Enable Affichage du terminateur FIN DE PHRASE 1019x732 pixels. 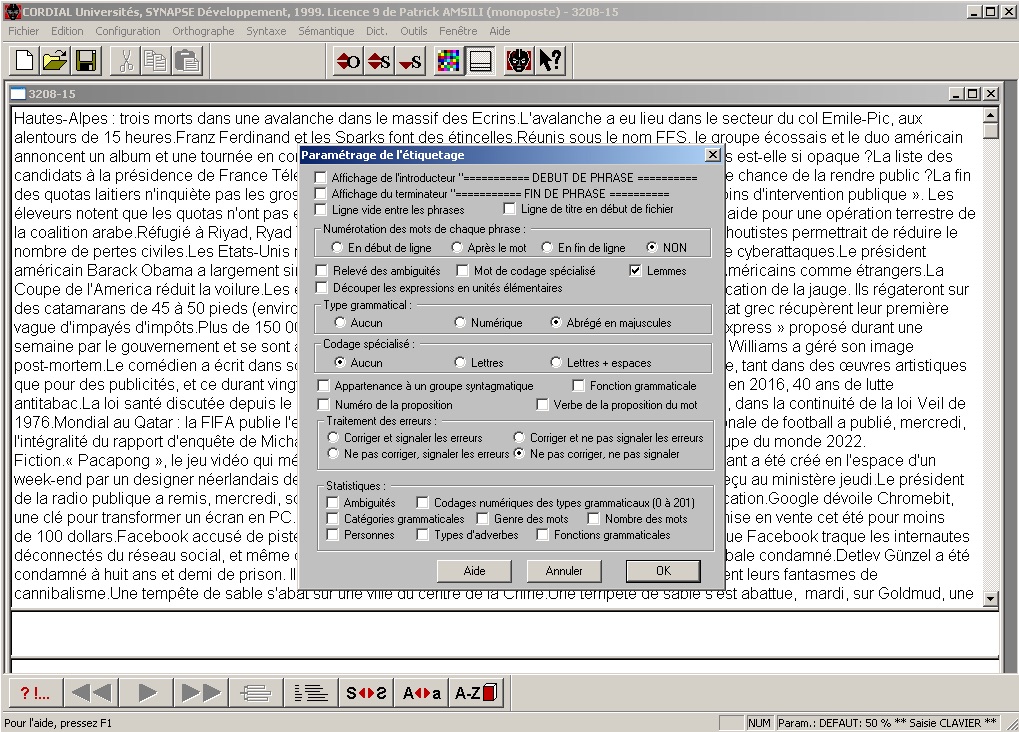pyautogui.click(x=320, y=194)
